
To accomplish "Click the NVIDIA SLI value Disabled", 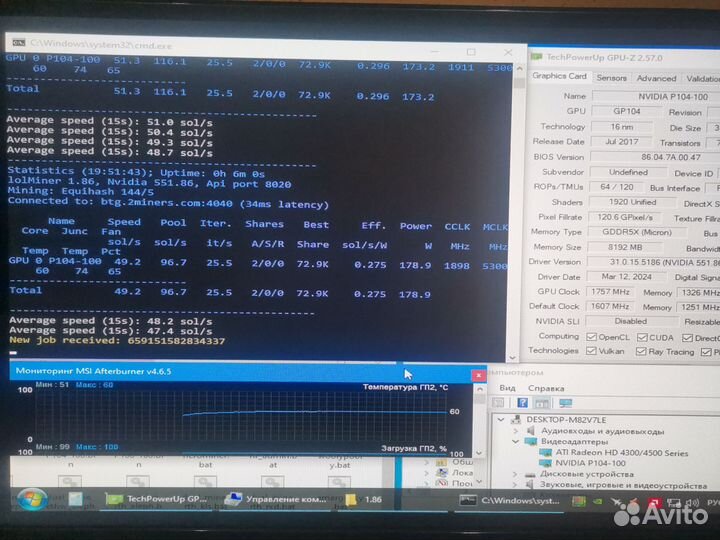I will pos(630,321).
